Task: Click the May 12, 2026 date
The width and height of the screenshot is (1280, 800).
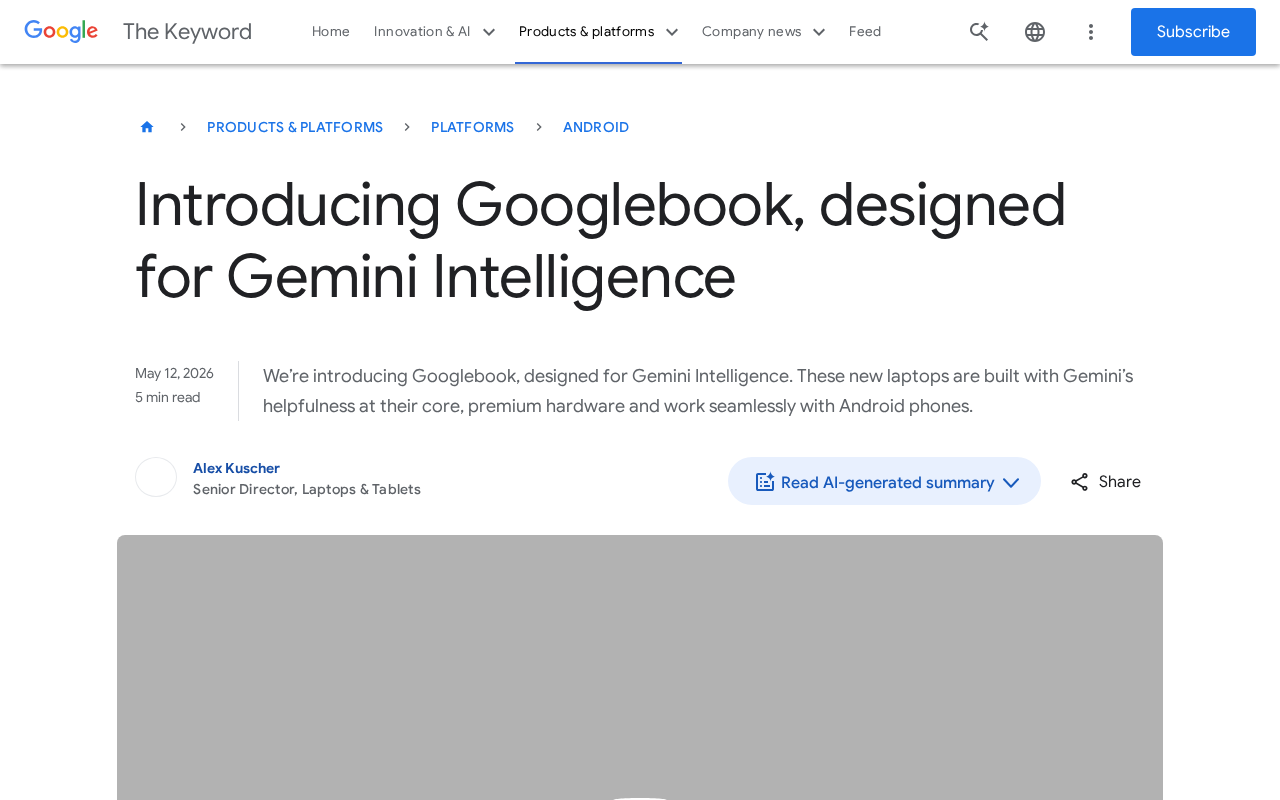Action: coord(174,373)
